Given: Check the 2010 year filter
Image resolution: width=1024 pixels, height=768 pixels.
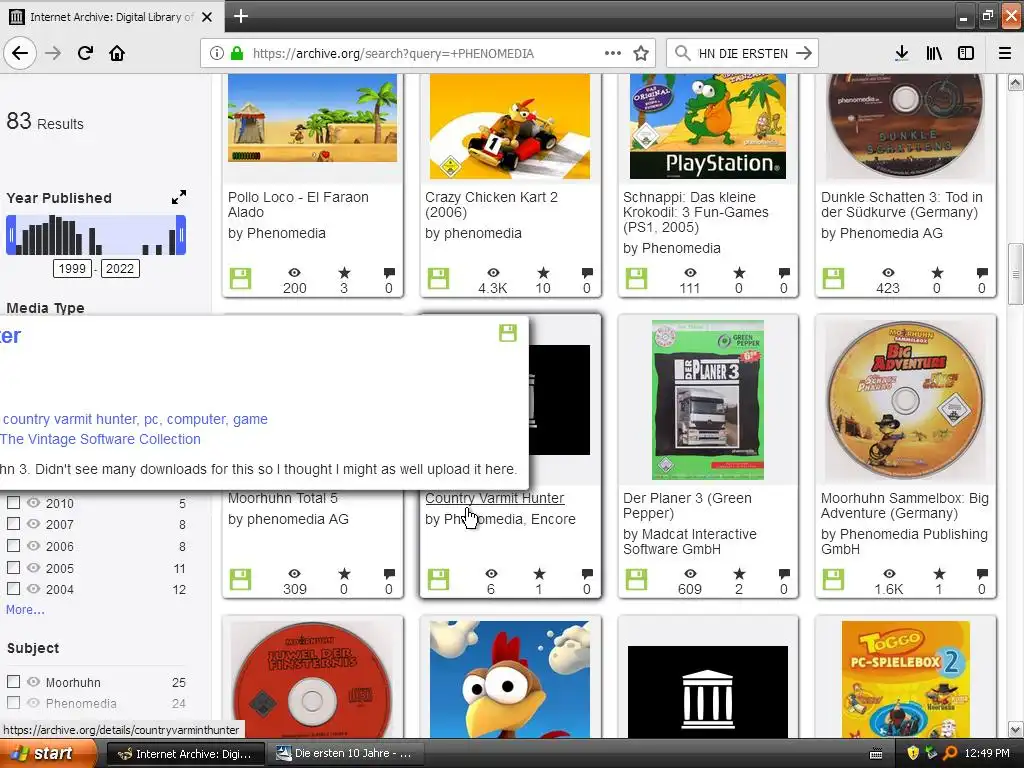Looking at the screenshot, I should coord(13,503).
